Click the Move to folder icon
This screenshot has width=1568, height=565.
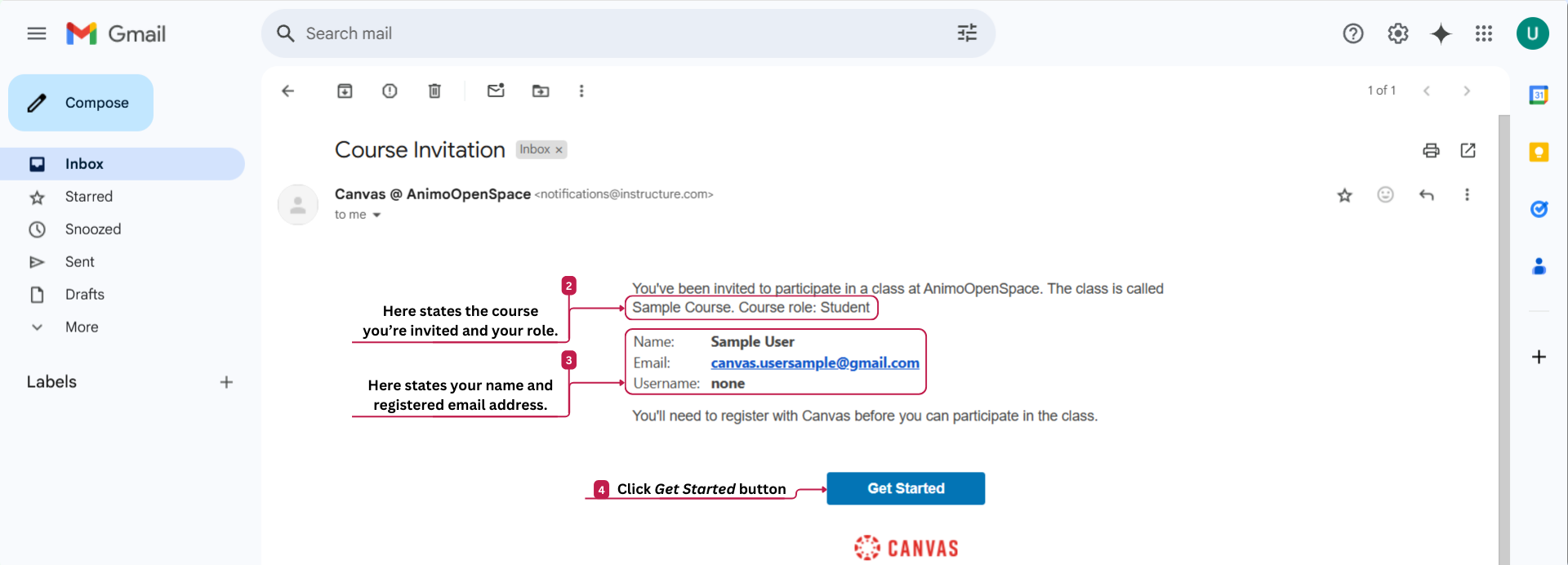click(541, 91)
